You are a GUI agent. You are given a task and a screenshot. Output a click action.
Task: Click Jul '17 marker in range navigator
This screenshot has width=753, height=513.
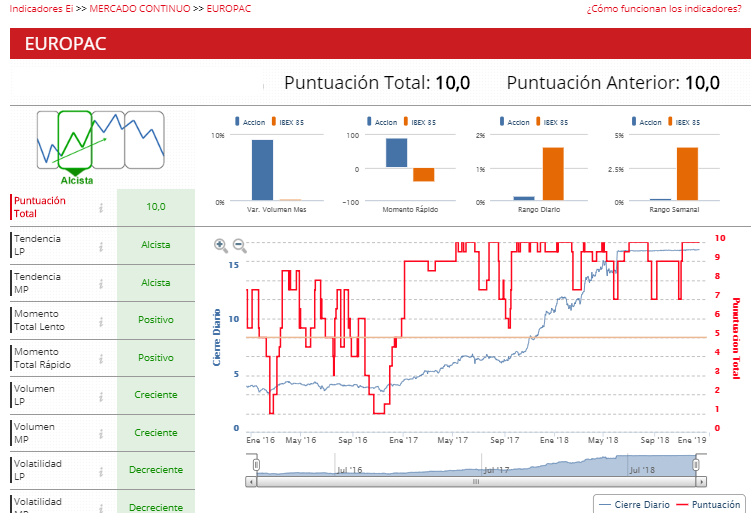[x=496, y=470]
